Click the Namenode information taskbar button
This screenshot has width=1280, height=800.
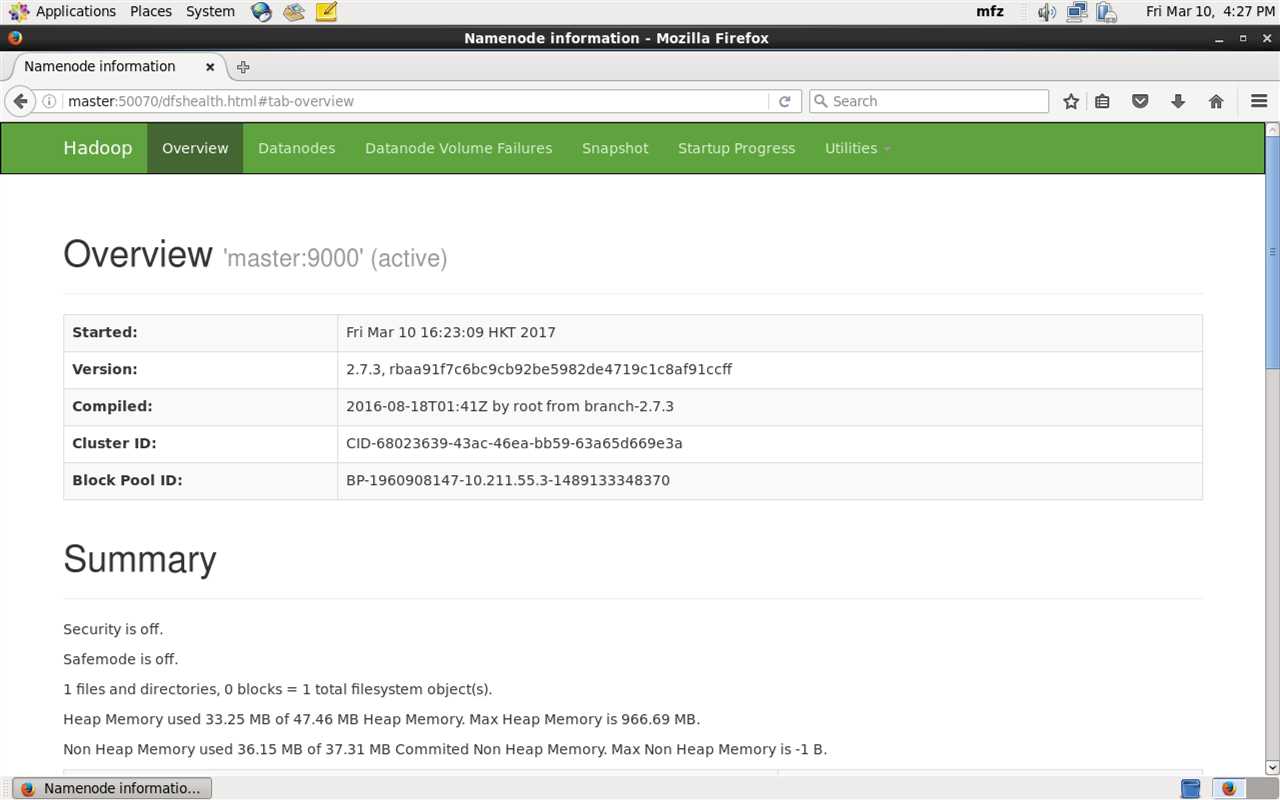click(x=112, y=788)
